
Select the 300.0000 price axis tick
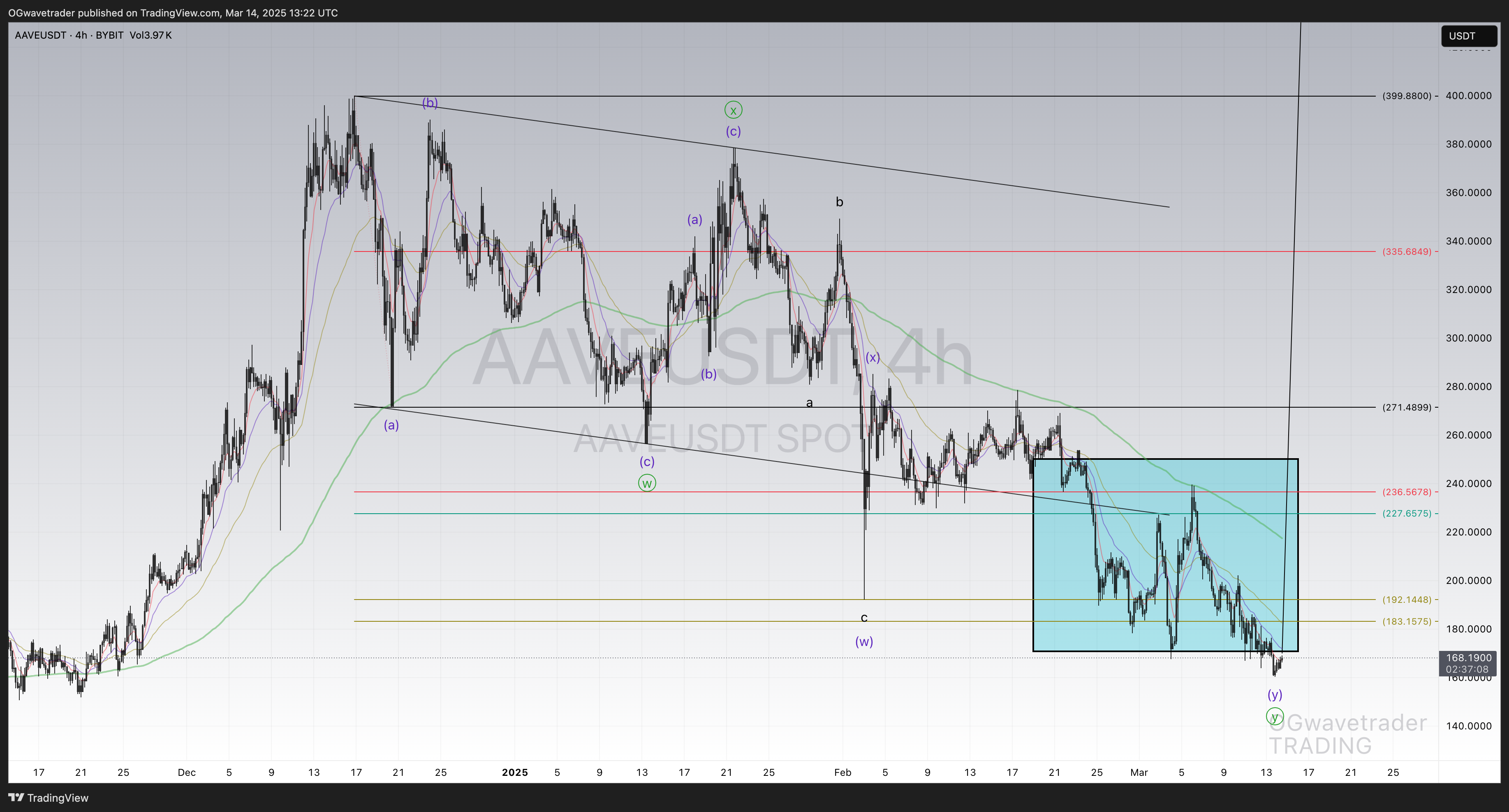pyautogui.click(x=1469, y=338)
